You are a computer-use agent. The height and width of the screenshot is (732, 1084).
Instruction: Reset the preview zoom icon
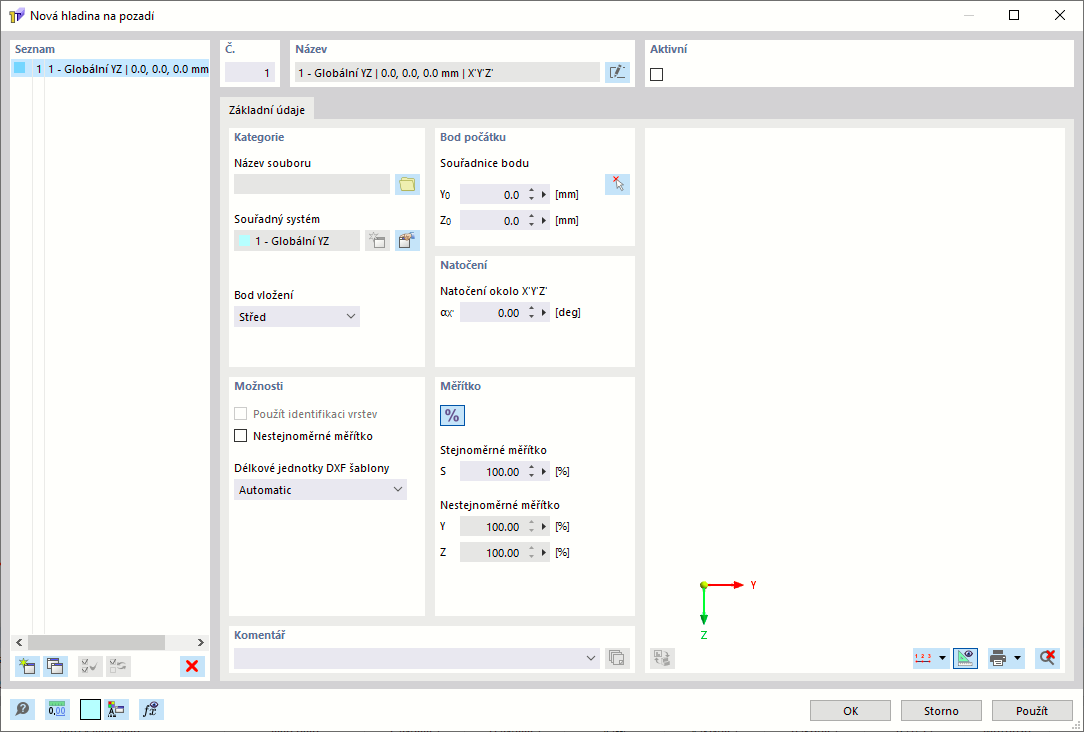tap(1047, 658)
